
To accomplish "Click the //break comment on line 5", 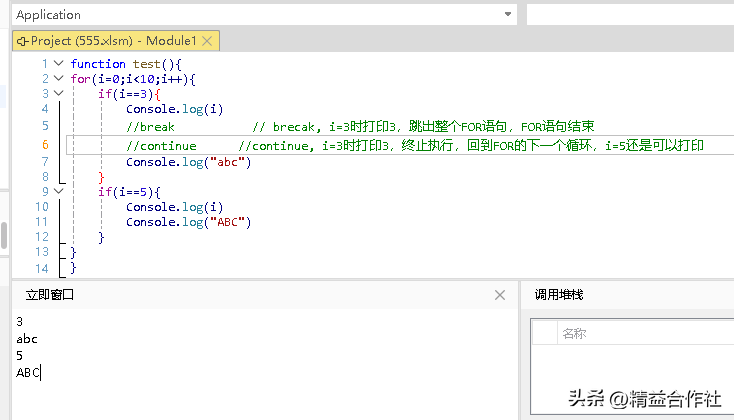I will pos(150,127).
